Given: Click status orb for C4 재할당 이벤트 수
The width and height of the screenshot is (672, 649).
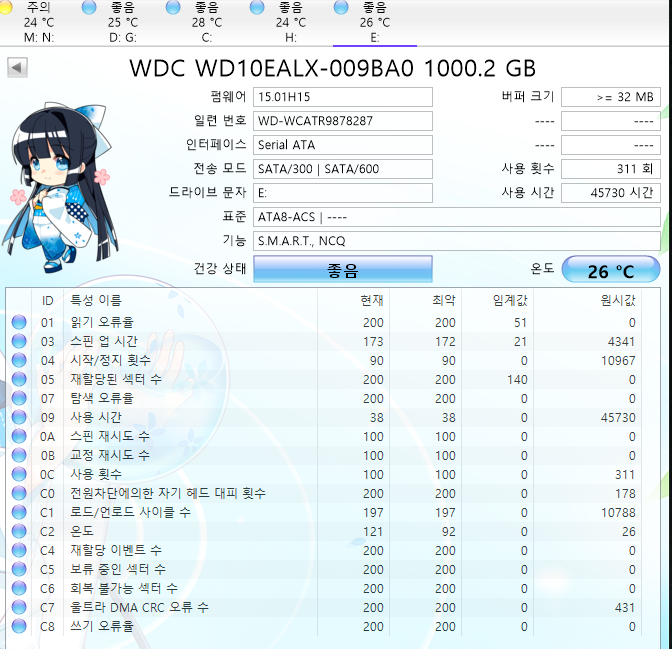Looking at the screenshot, I should tap(19, 550).
